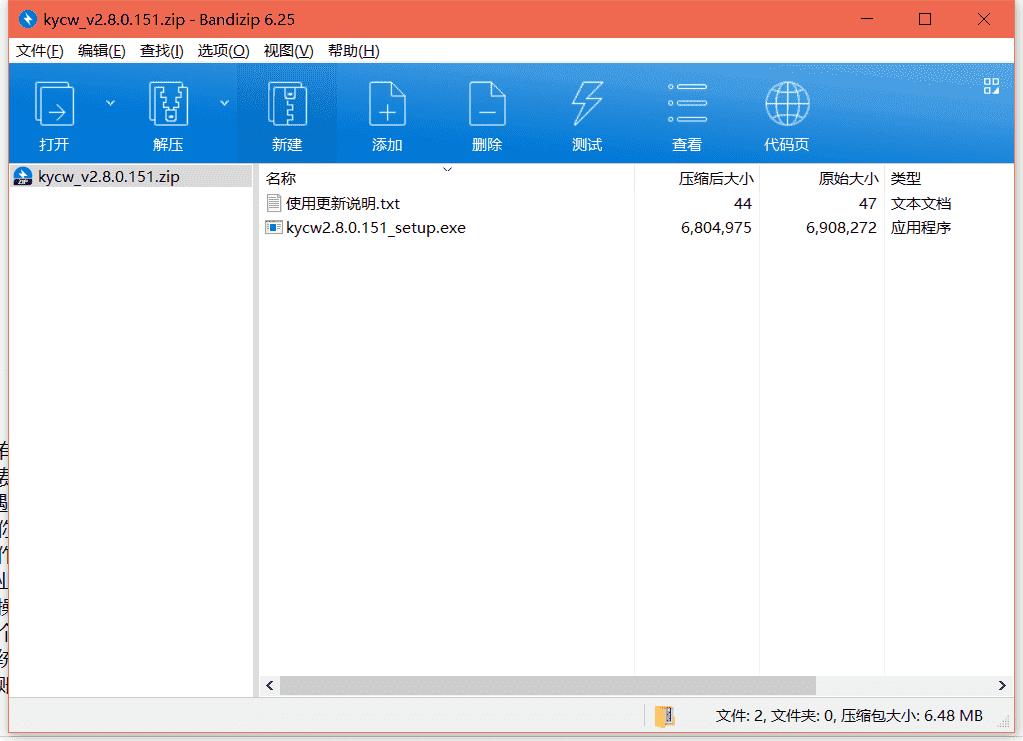1023x741 pixels.
Task: Click the Bandizip logo in title bar
Action: tap(27, 20)
